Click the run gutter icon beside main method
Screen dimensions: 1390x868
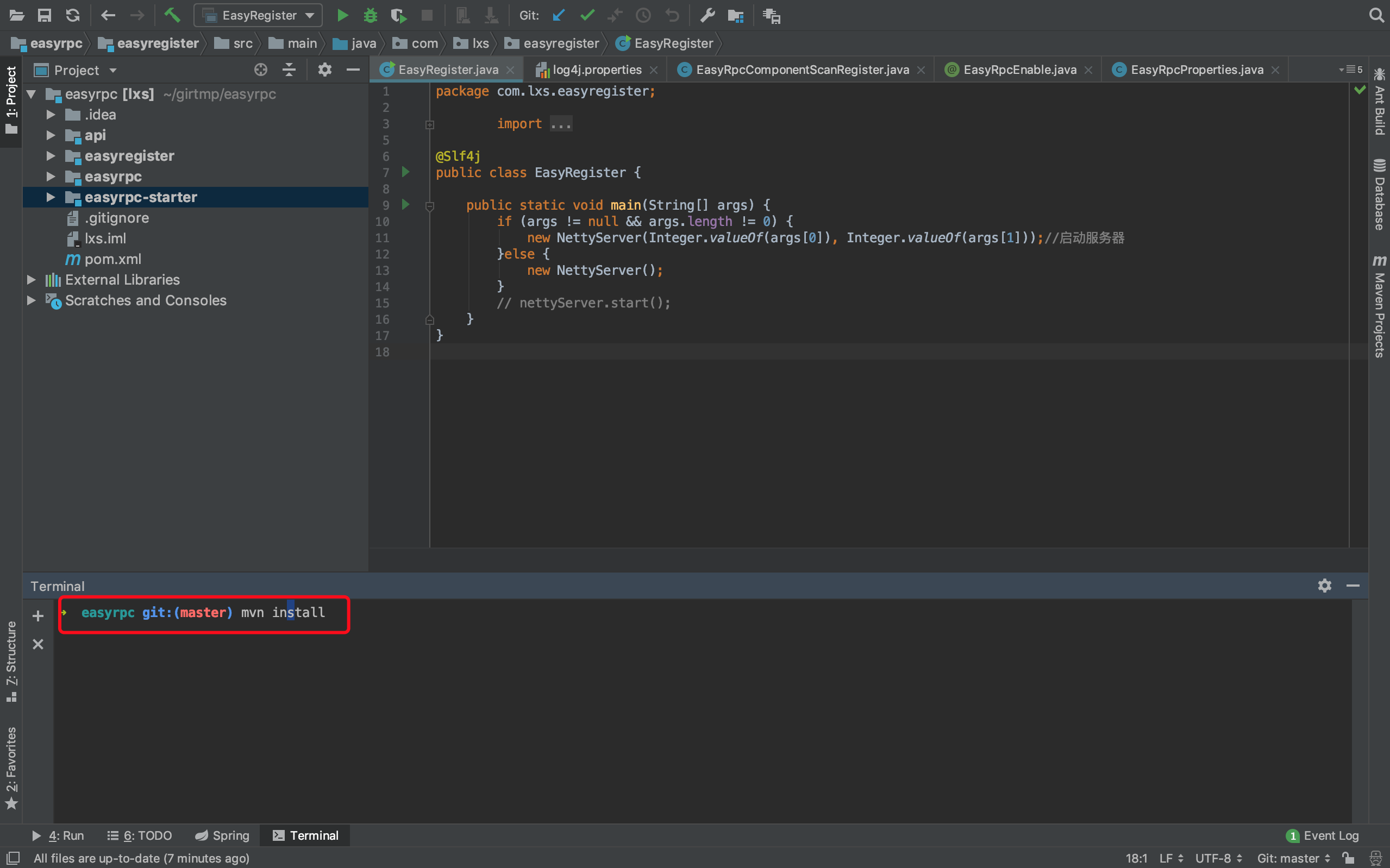(406, 204)
